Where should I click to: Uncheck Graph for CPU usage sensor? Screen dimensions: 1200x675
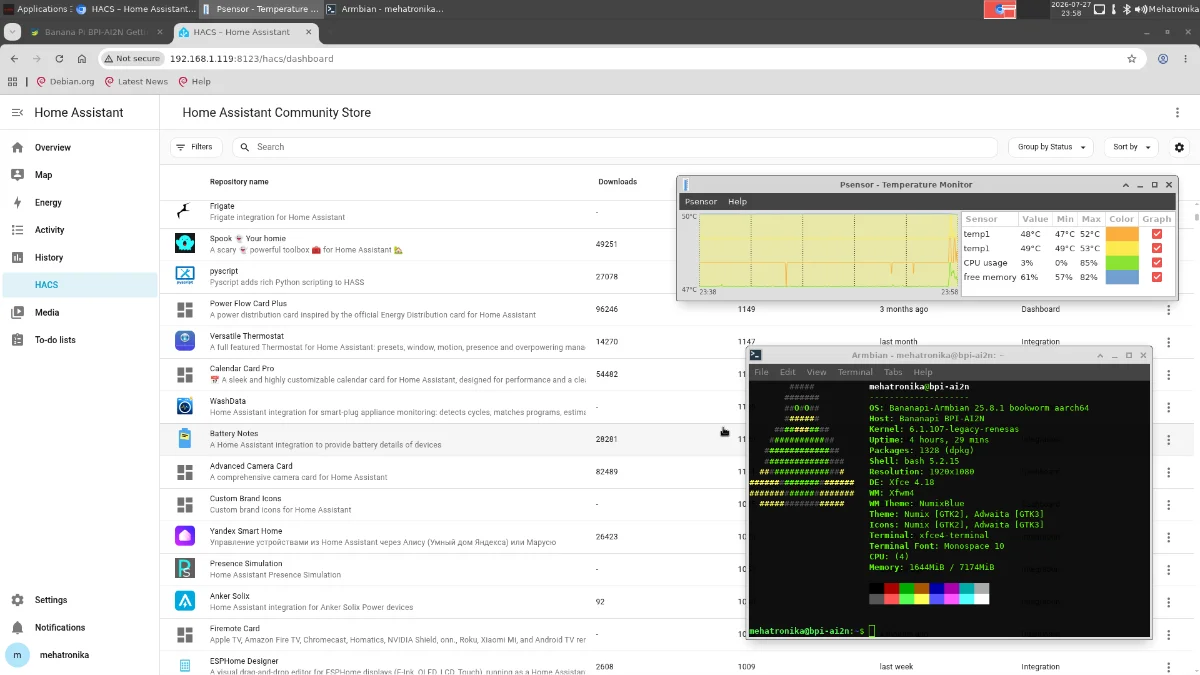1157,263
